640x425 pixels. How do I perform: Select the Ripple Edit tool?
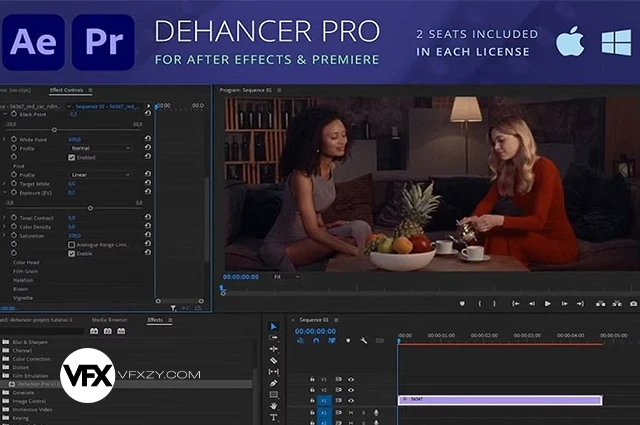coord(273,349)
